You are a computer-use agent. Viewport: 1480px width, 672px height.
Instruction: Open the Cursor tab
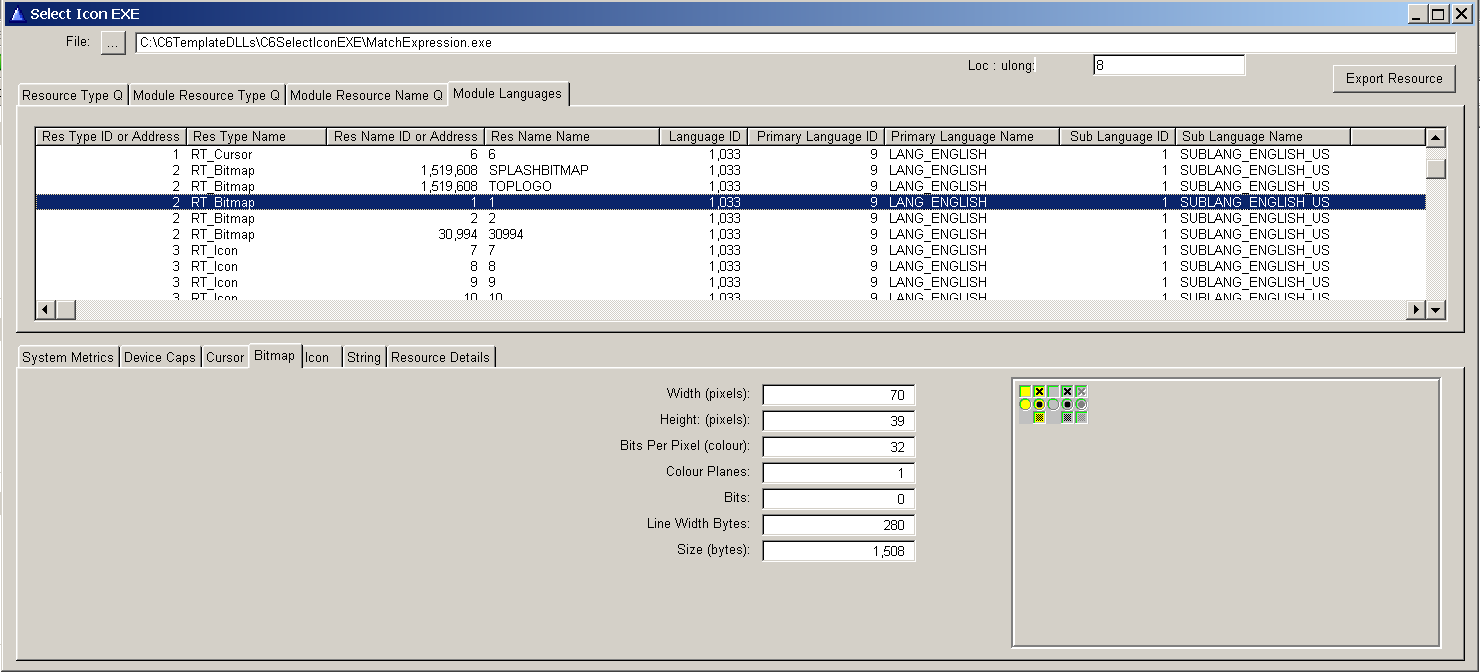[225, 357]
